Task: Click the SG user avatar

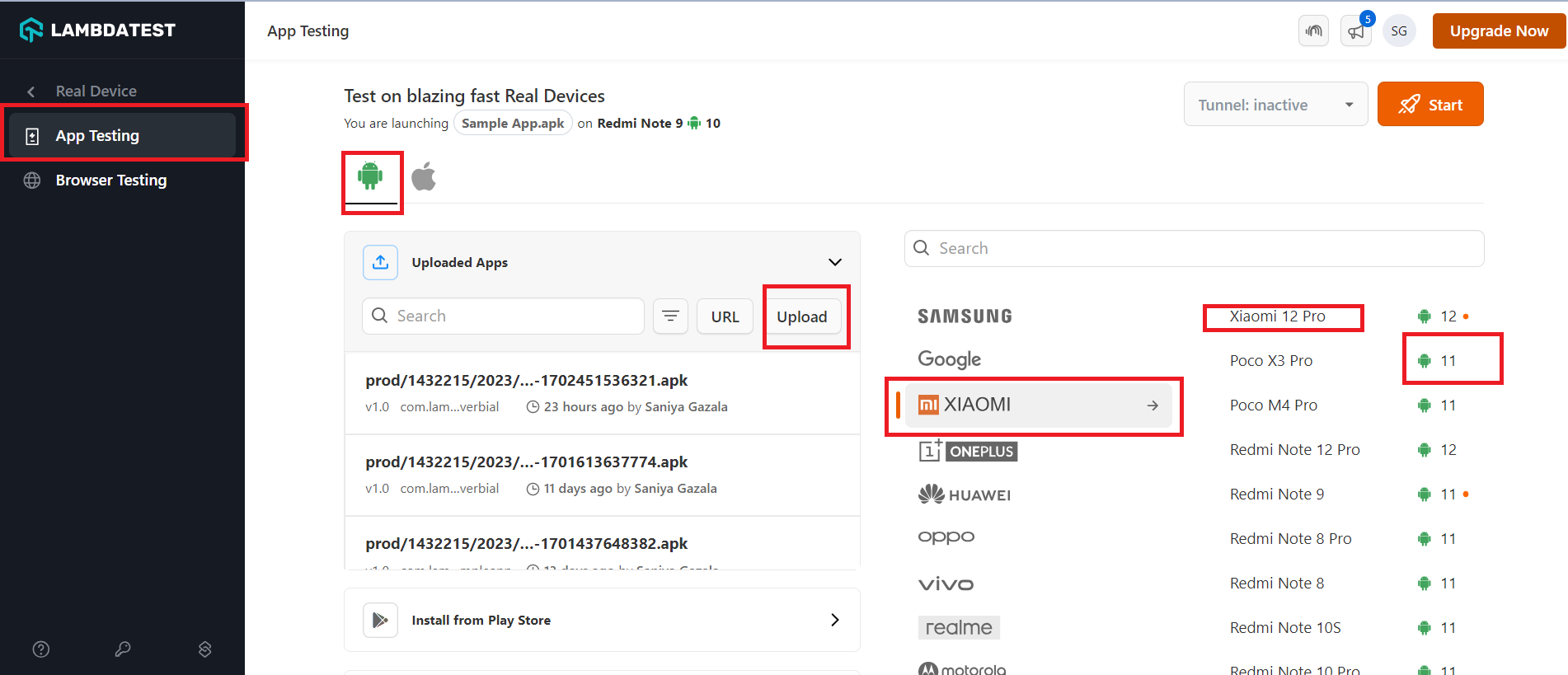Action: (x=1398, y=31)
